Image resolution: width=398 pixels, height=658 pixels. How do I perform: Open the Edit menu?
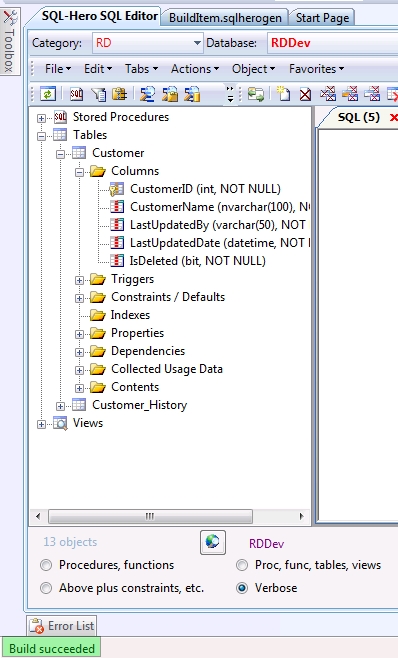98,69
